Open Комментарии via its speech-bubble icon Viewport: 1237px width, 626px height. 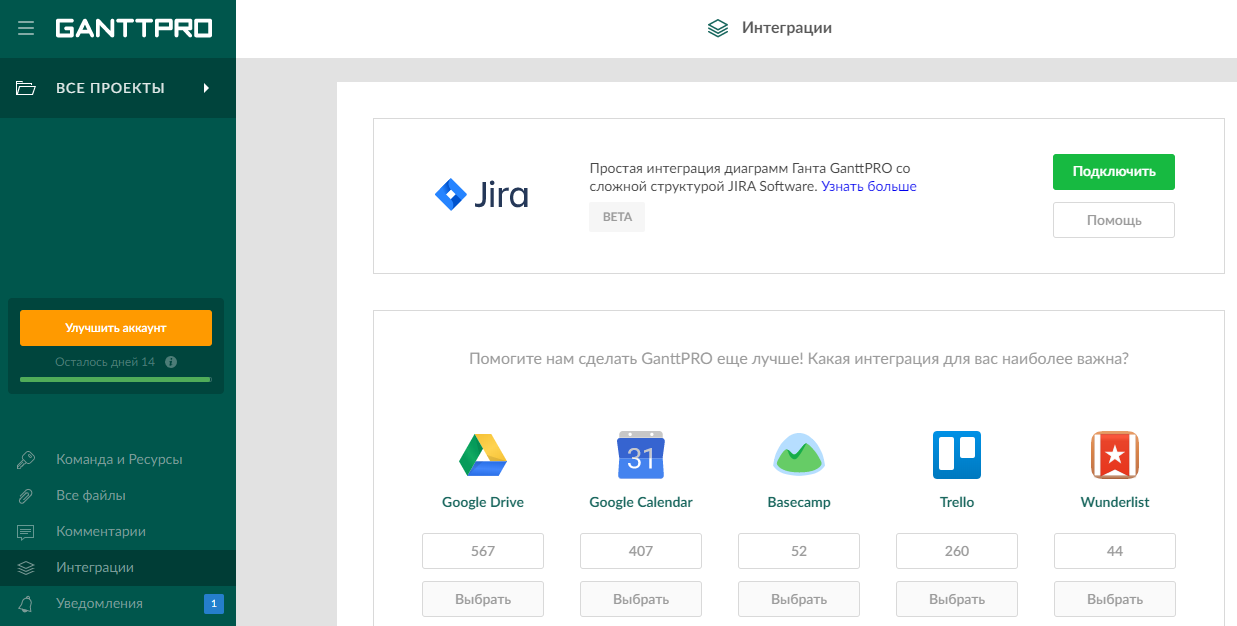tap(25, 531)
